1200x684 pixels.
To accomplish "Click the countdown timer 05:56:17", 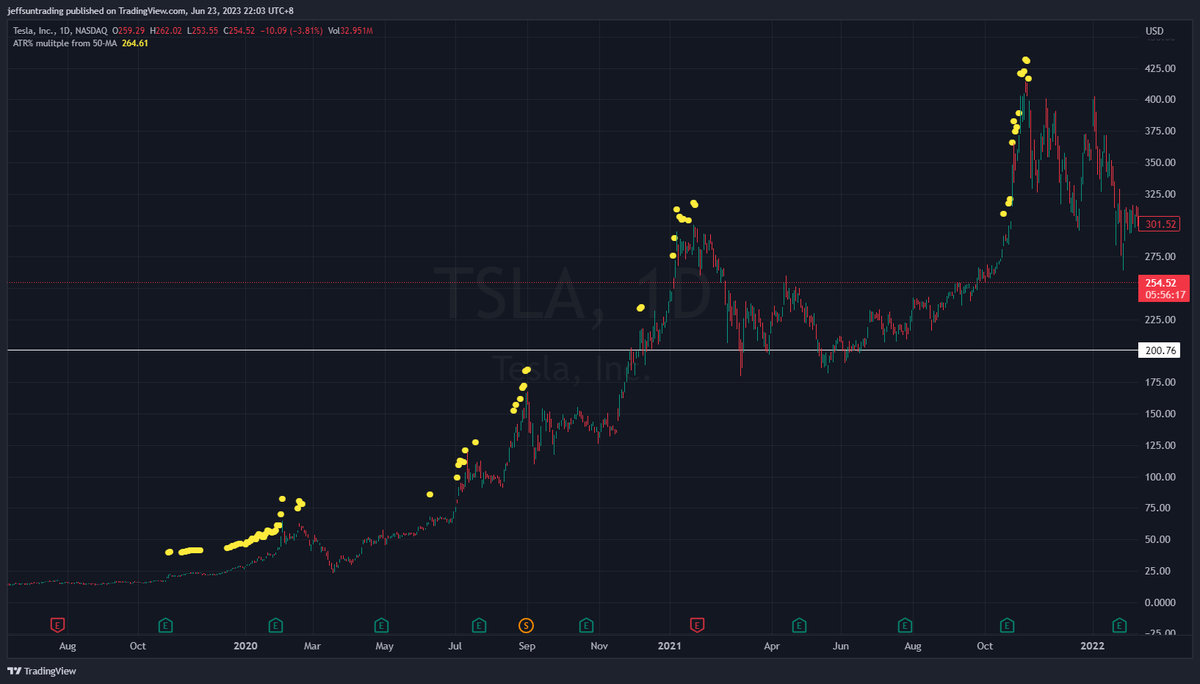I will pos(1165,295).
